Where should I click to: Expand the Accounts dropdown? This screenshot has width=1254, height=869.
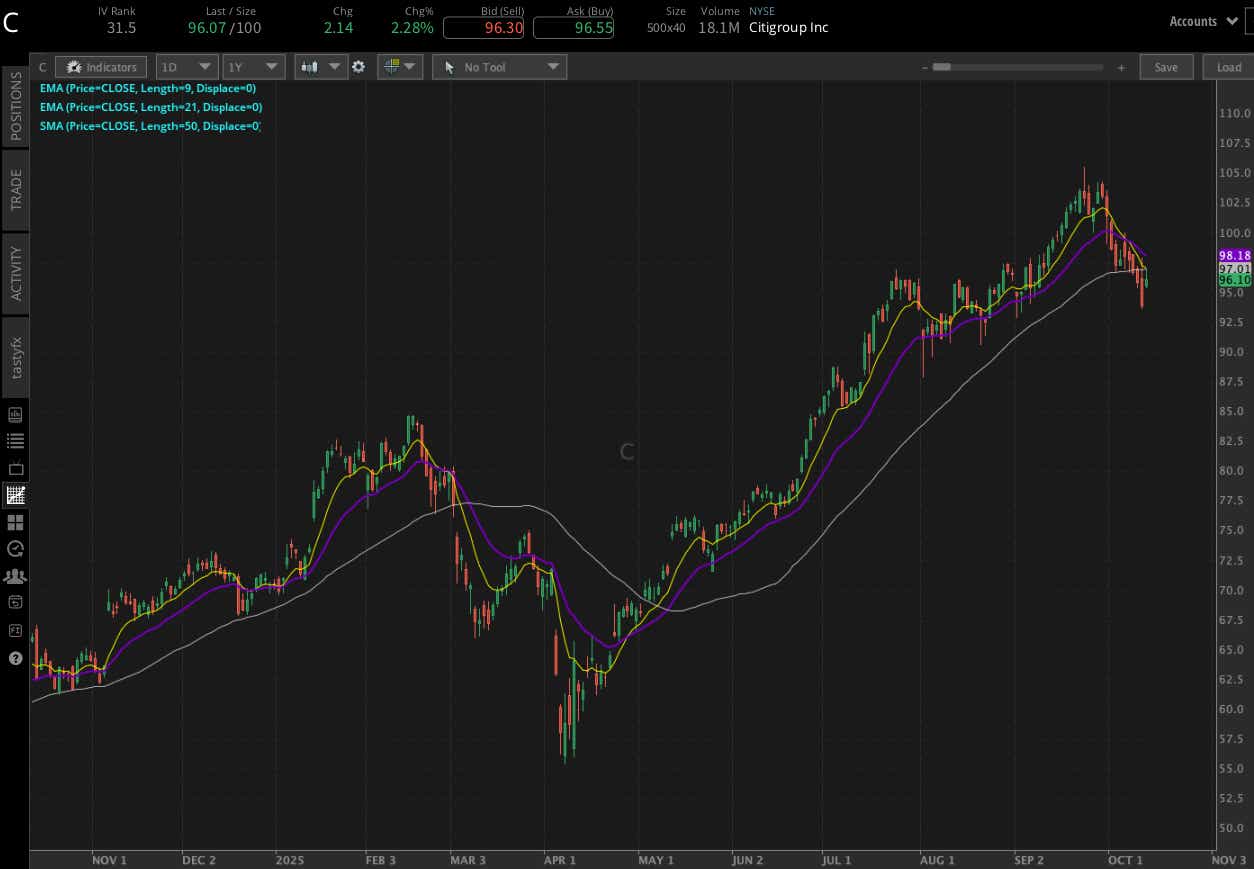[1203, 21]
